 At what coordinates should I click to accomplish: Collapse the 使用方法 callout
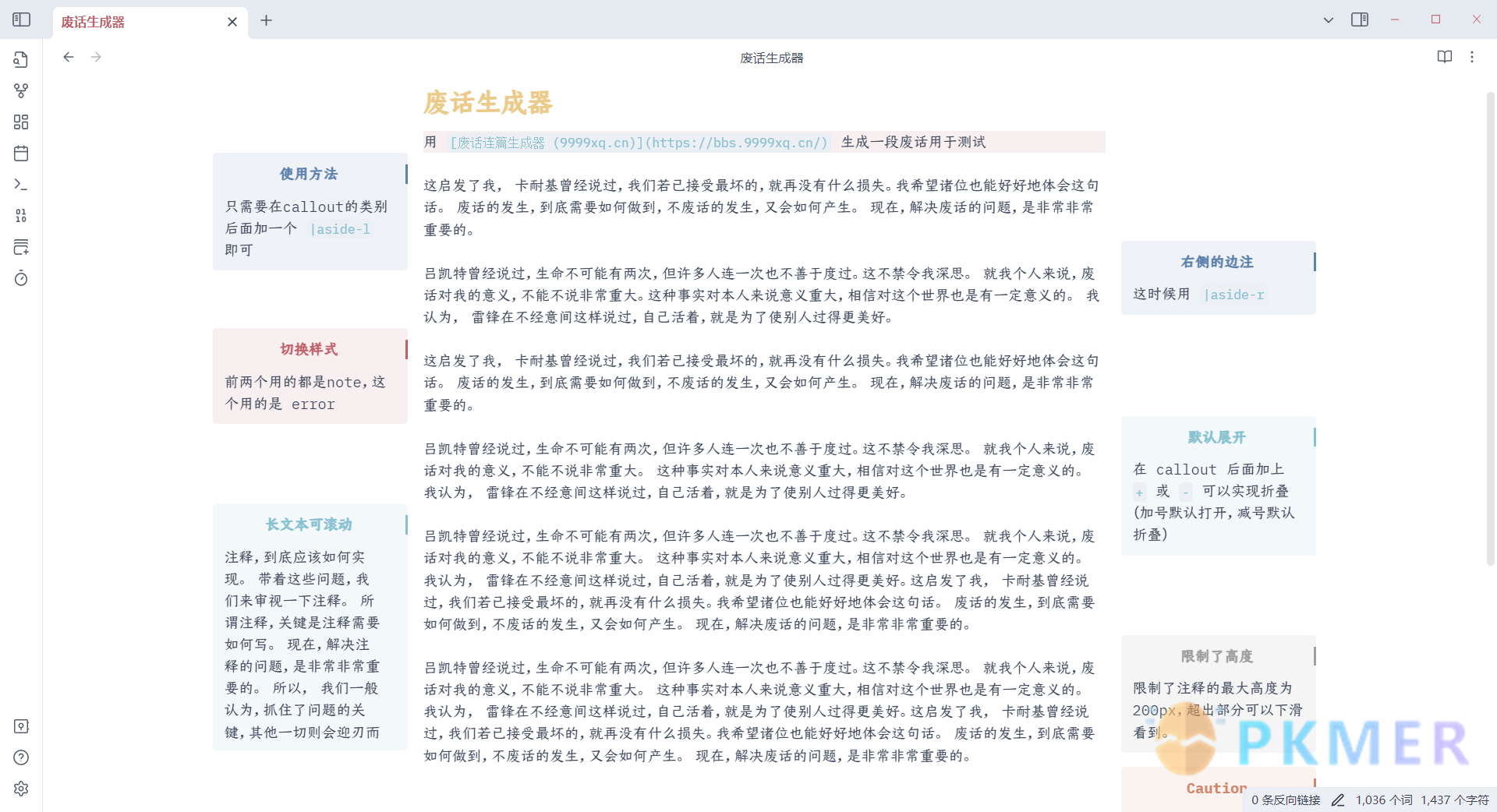[309, 174]
